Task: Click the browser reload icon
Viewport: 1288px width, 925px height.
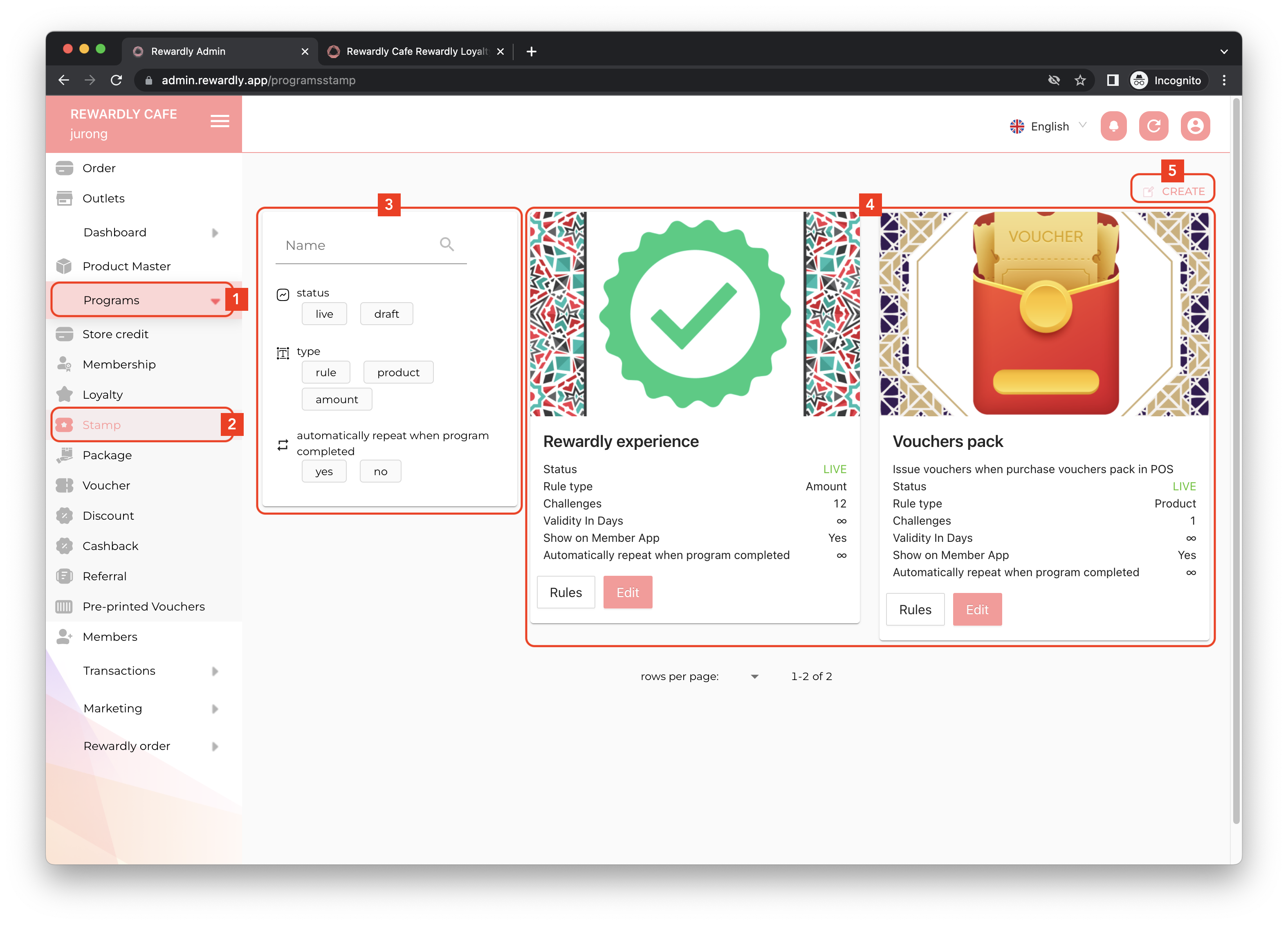Action: 117,80
